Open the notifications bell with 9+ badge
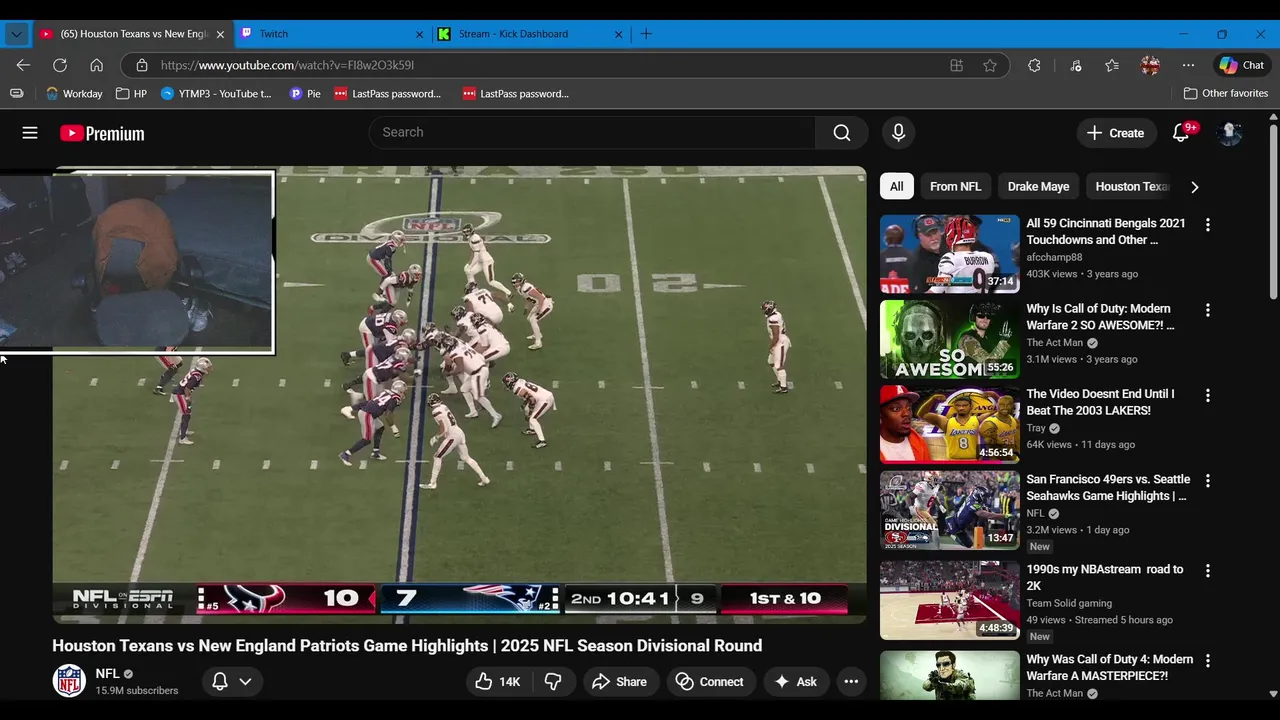Screen dimensions: 1280x720 [x=1181, y=133]
